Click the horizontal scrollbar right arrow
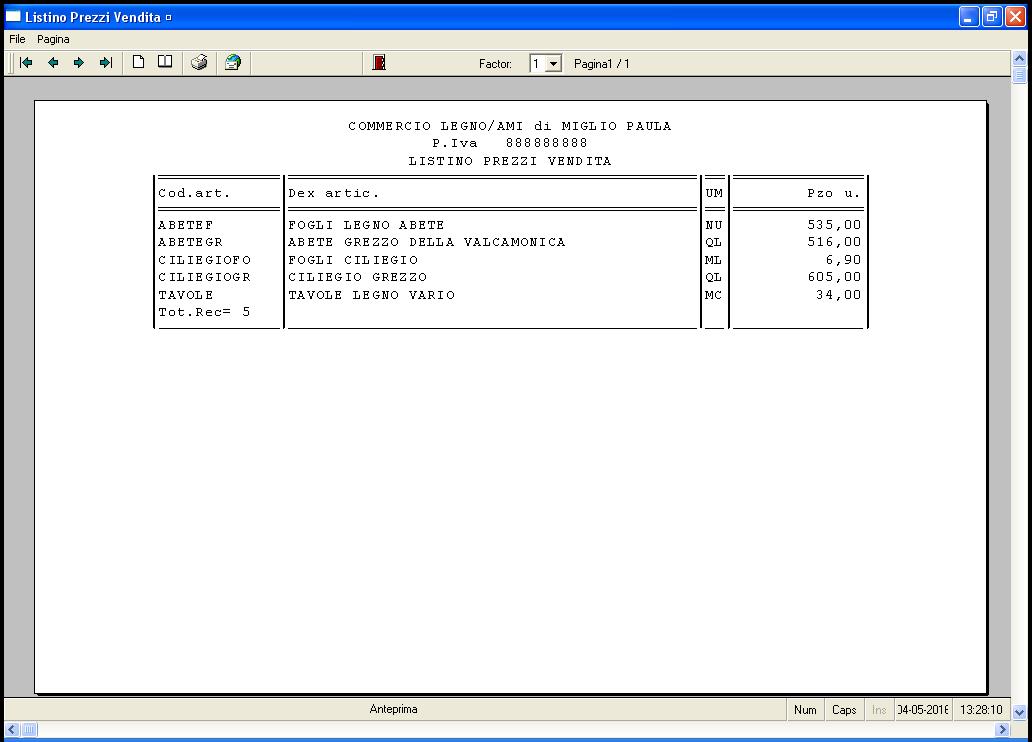The image size is (1032, 742). tap(1002, 729)
